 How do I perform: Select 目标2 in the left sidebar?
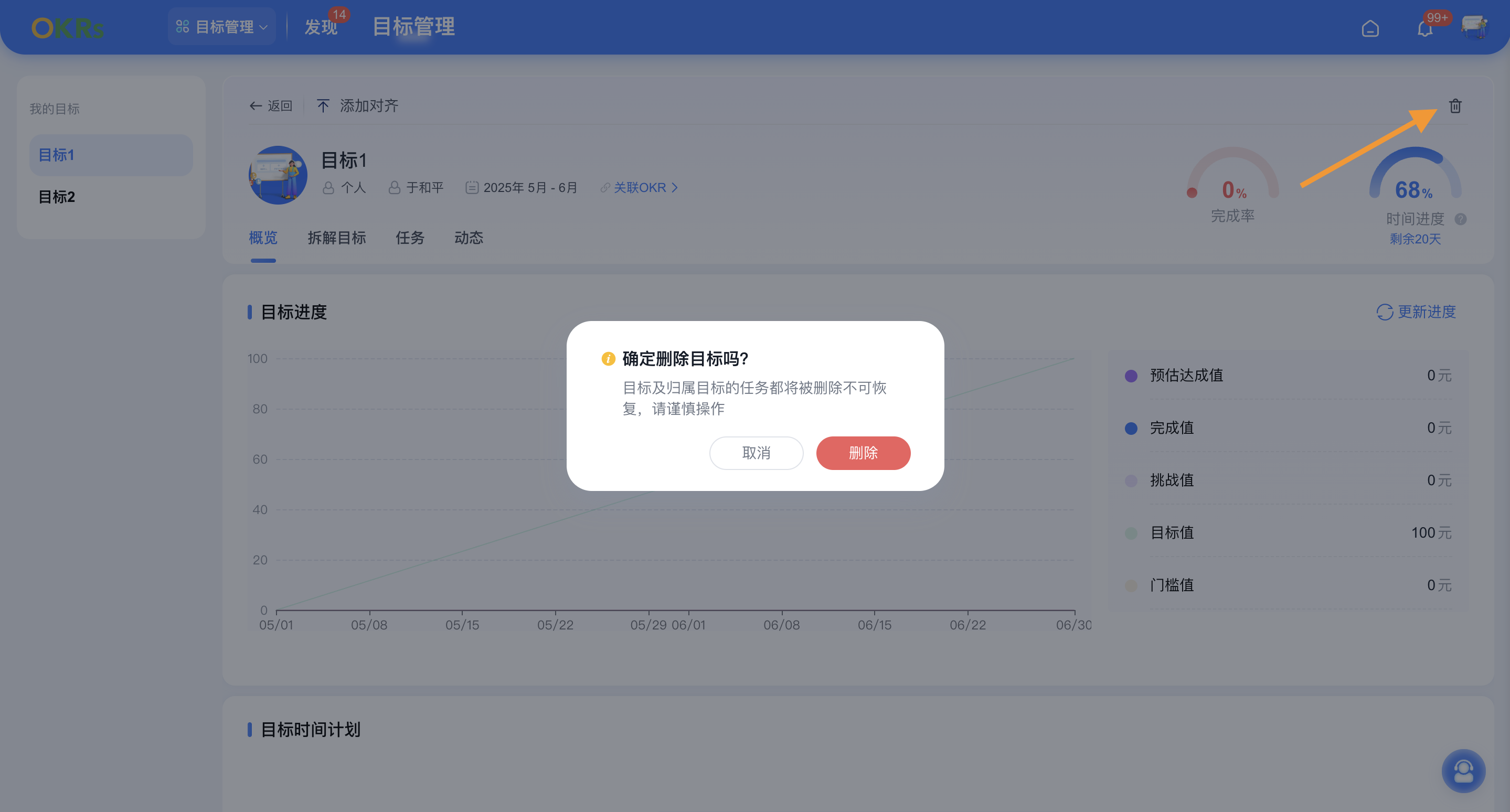click(x=56, y=197)
